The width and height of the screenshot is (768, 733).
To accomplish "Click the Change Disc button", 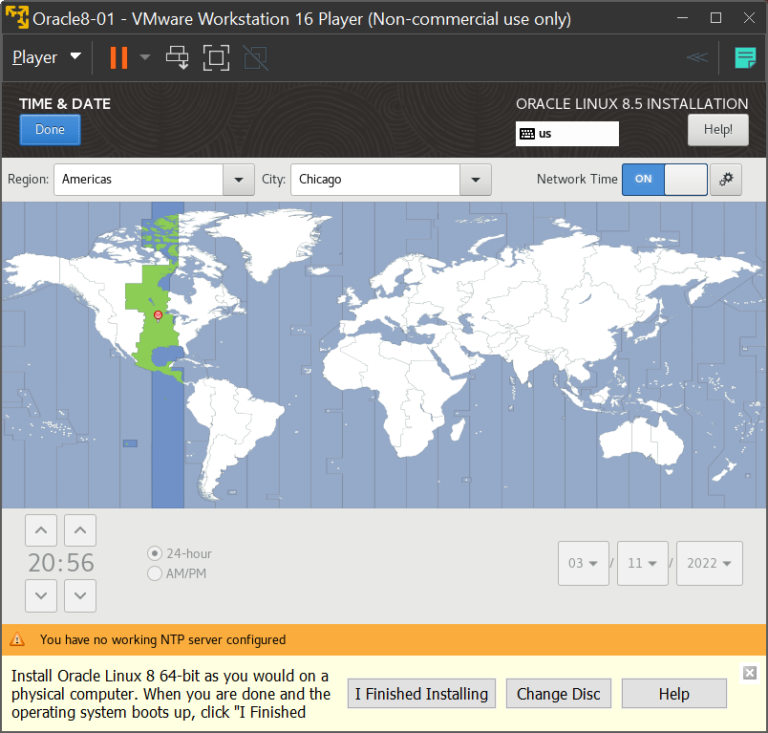I will tap(558, 694).
